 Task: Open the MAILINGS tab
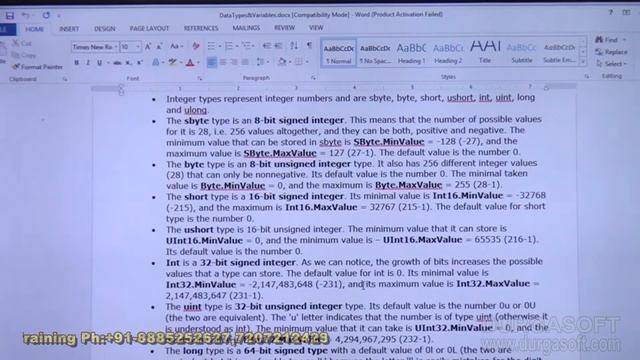pyautogui.click(x=246, y=28)
